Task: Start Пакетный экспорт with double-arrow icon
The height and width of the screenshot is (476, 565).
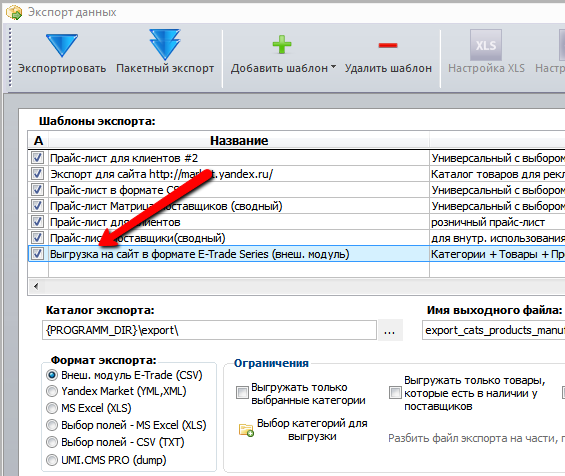Action: coord(165,45)
